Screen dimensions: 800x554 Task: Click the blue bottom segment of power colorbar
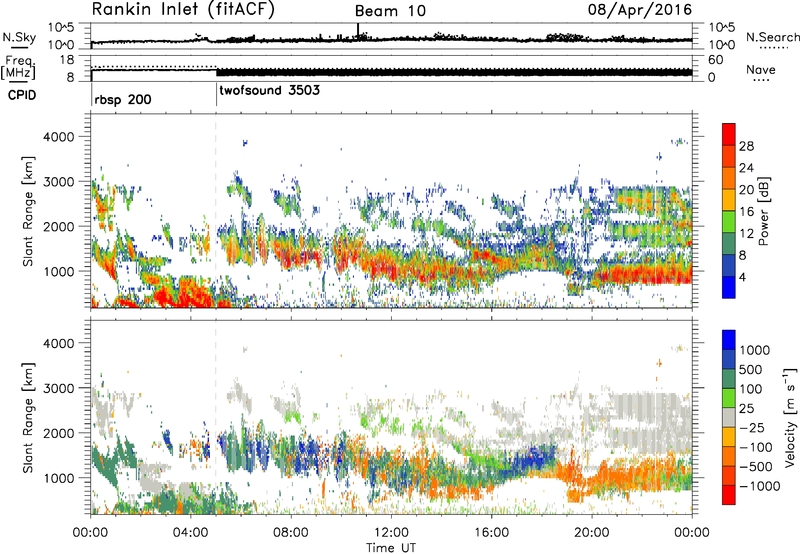(x=729, y=288)
